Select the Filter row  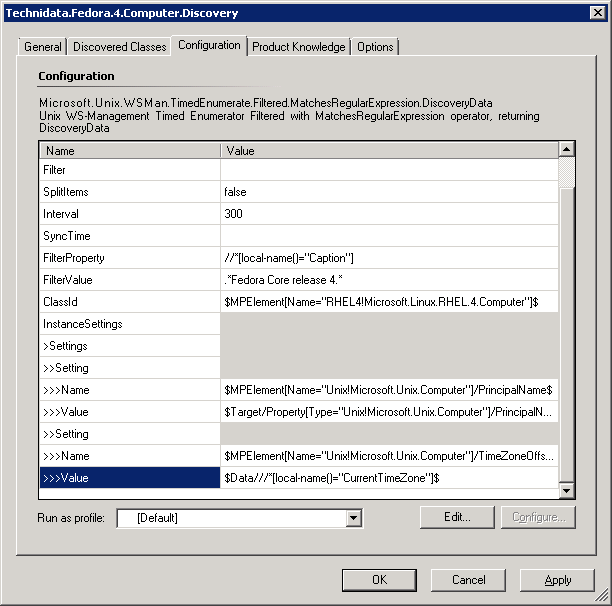click(x=299, y=170)
